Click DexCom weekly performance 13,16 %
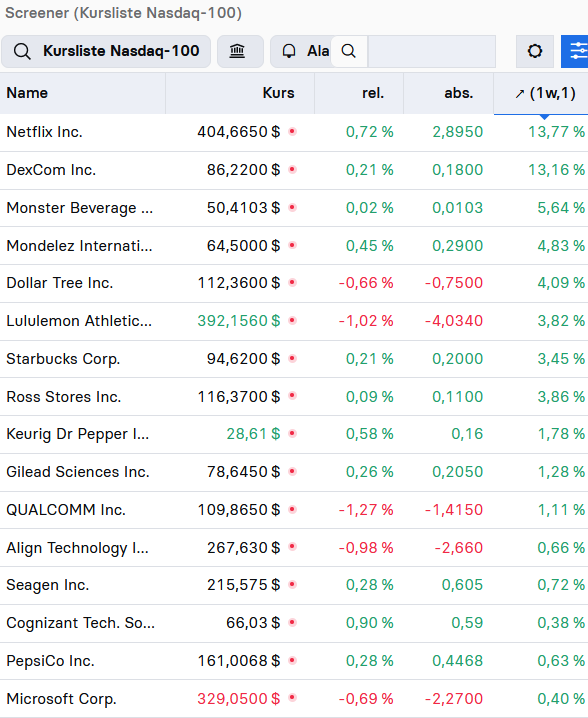This screenshot has width=588, height=718. 556,170
